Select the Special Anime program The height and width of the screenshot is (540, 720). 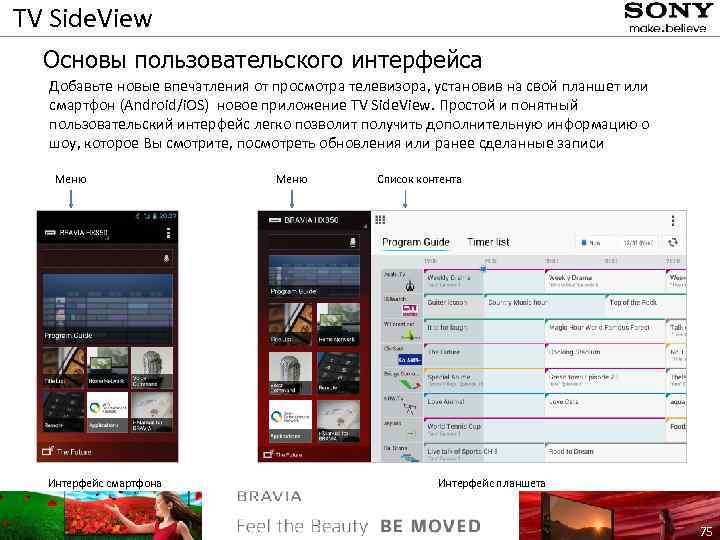484,380
